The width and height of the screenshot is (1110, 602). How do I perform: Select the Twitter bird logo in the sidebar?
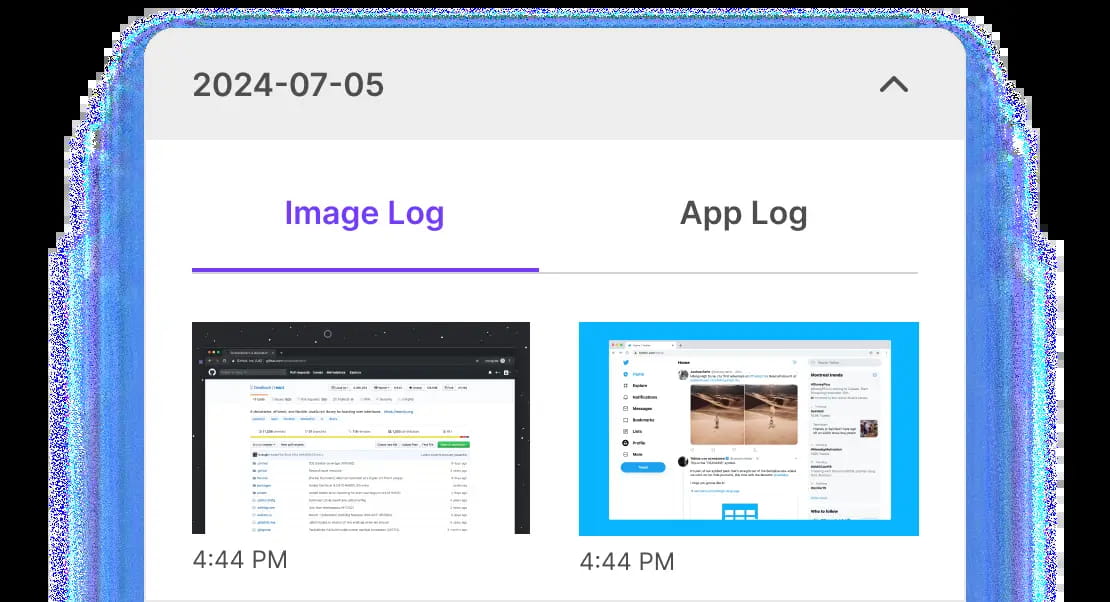[626, 363]
